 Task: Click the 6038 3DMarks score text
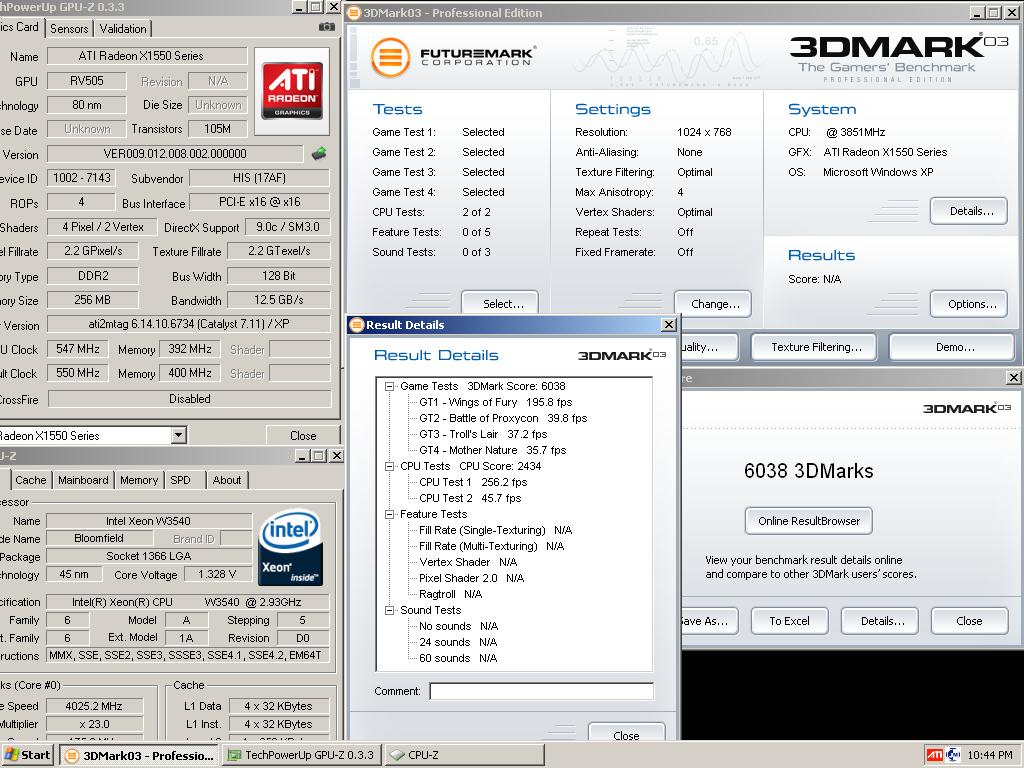[x=808, y=471]
